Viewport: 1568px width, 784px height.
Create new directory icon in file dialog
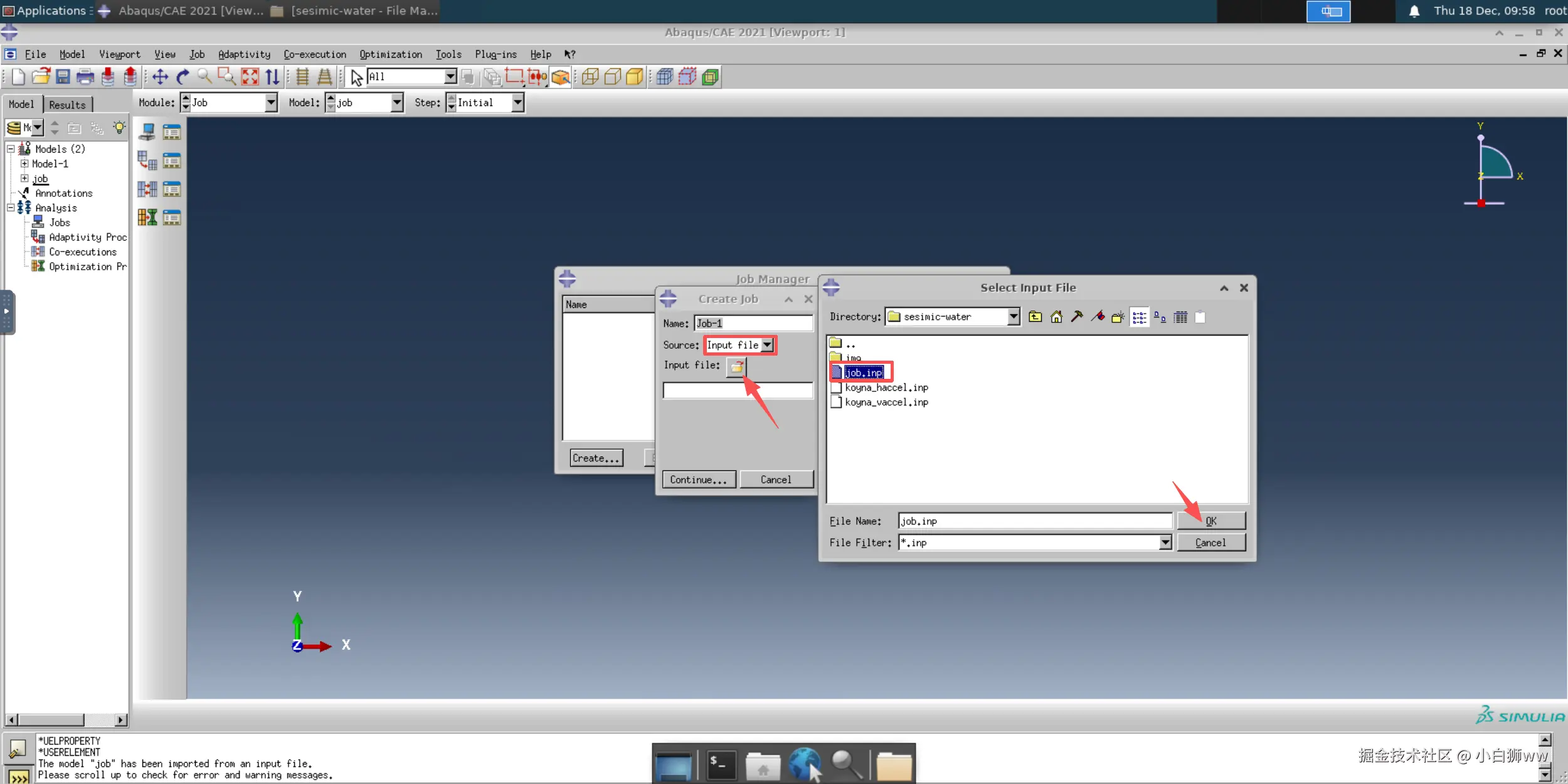tap(1118, 317)
